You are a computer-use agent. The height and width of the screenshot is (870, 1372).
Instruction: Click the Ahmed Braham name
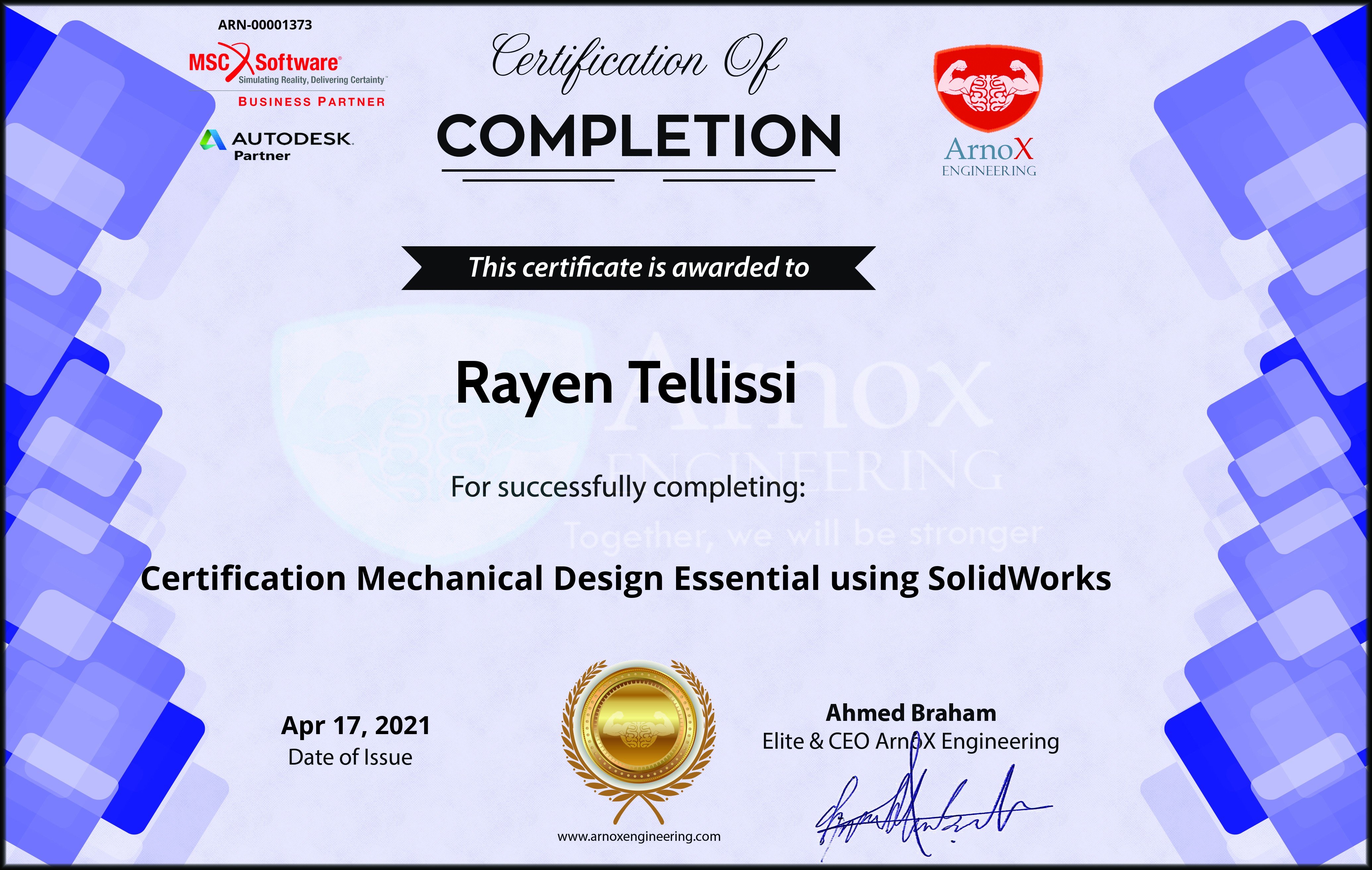pyautogui.click(x=910, y=713)
